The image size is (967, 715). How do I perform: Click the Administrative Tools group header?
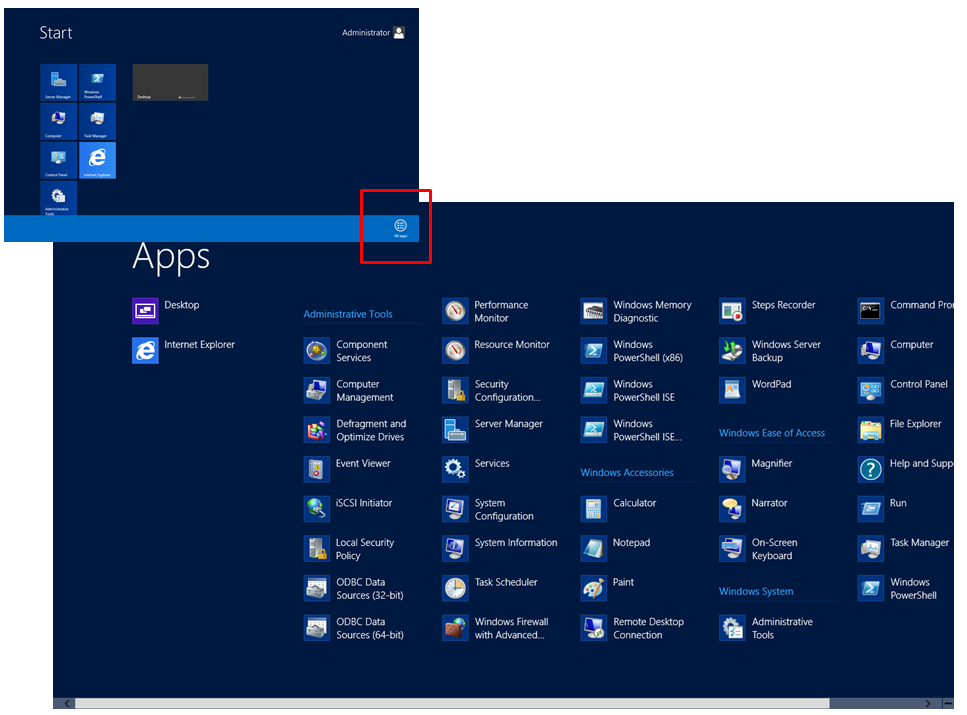348,314
